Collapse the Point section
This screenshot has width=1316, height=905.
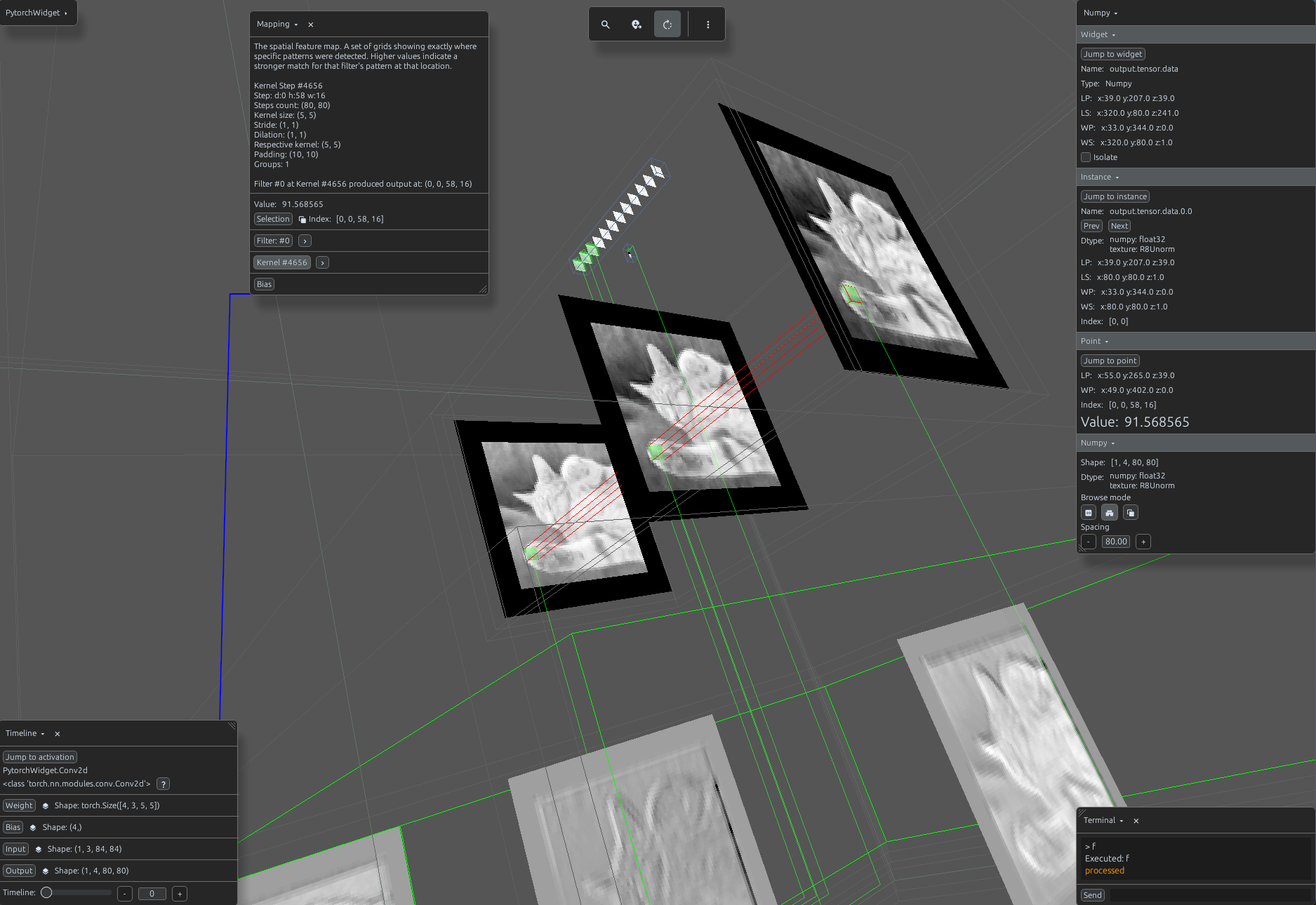1095,341
